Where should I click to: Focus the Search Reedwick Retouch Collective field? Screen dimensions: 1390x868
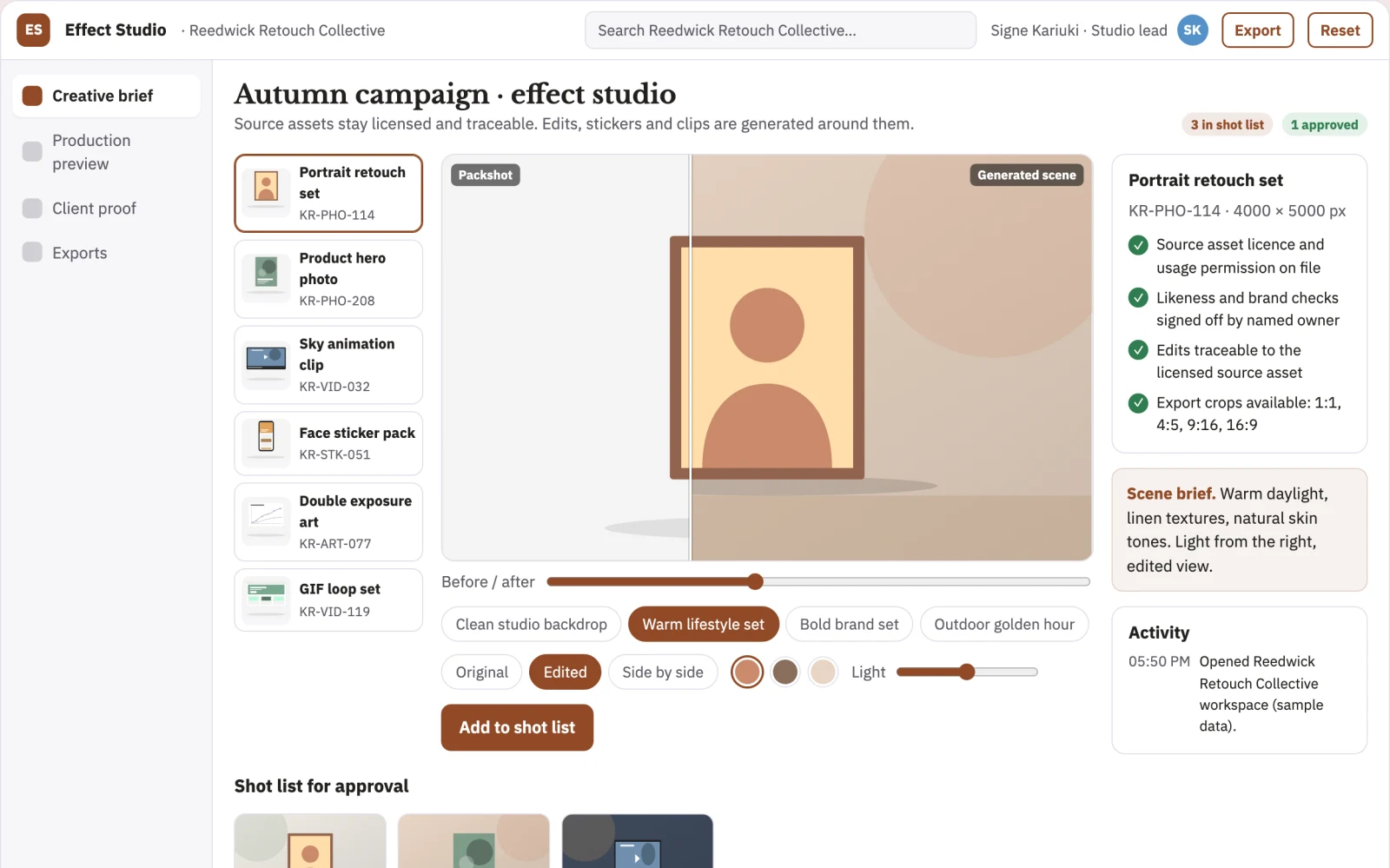pyautogui.click(x=780, y=30)
